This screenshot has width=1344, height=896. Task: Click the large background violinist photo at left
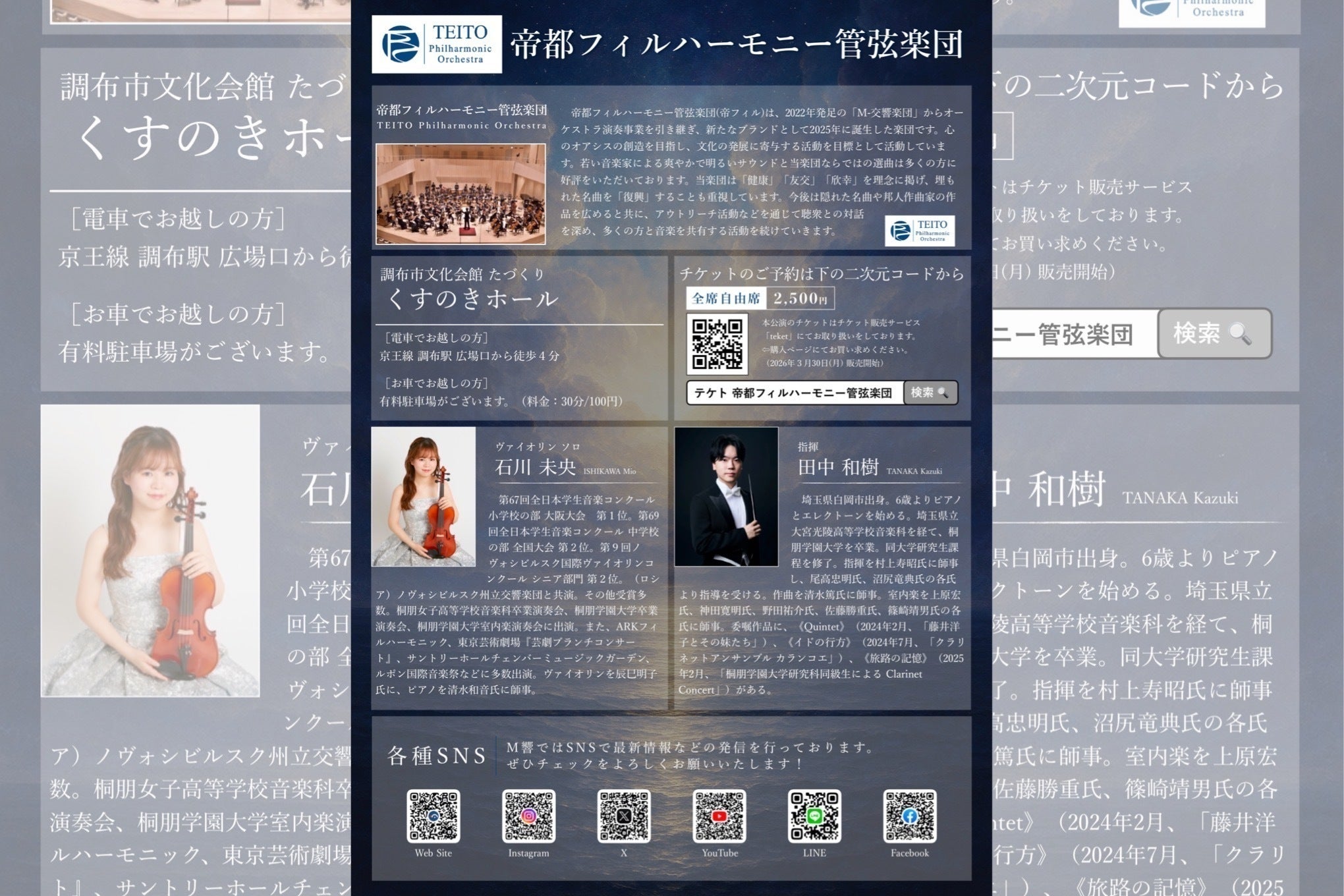click(x=150, y=551)
